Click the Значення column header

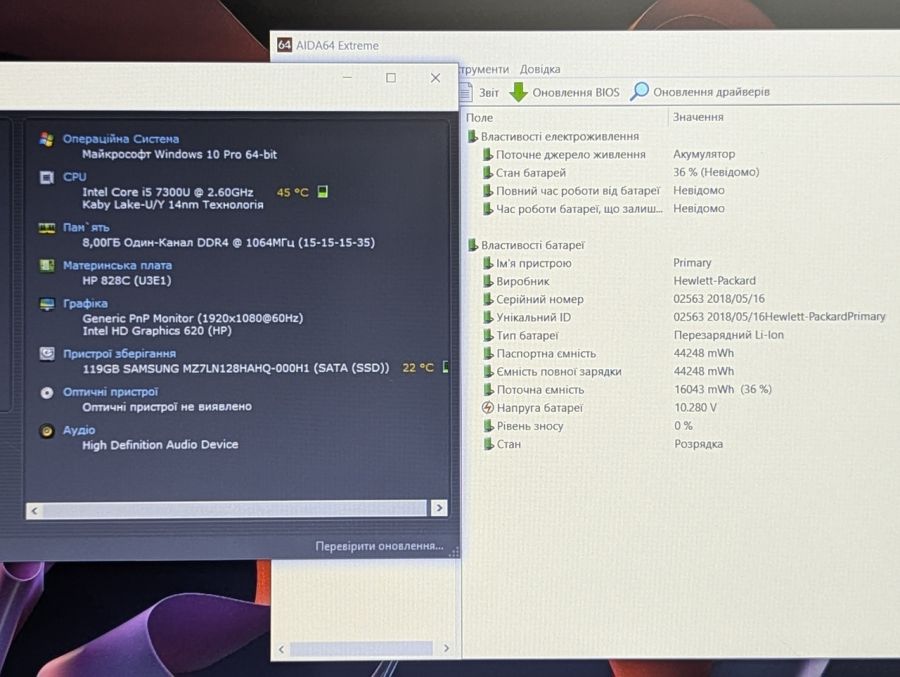pyautogui.click(x=698, y=117)
